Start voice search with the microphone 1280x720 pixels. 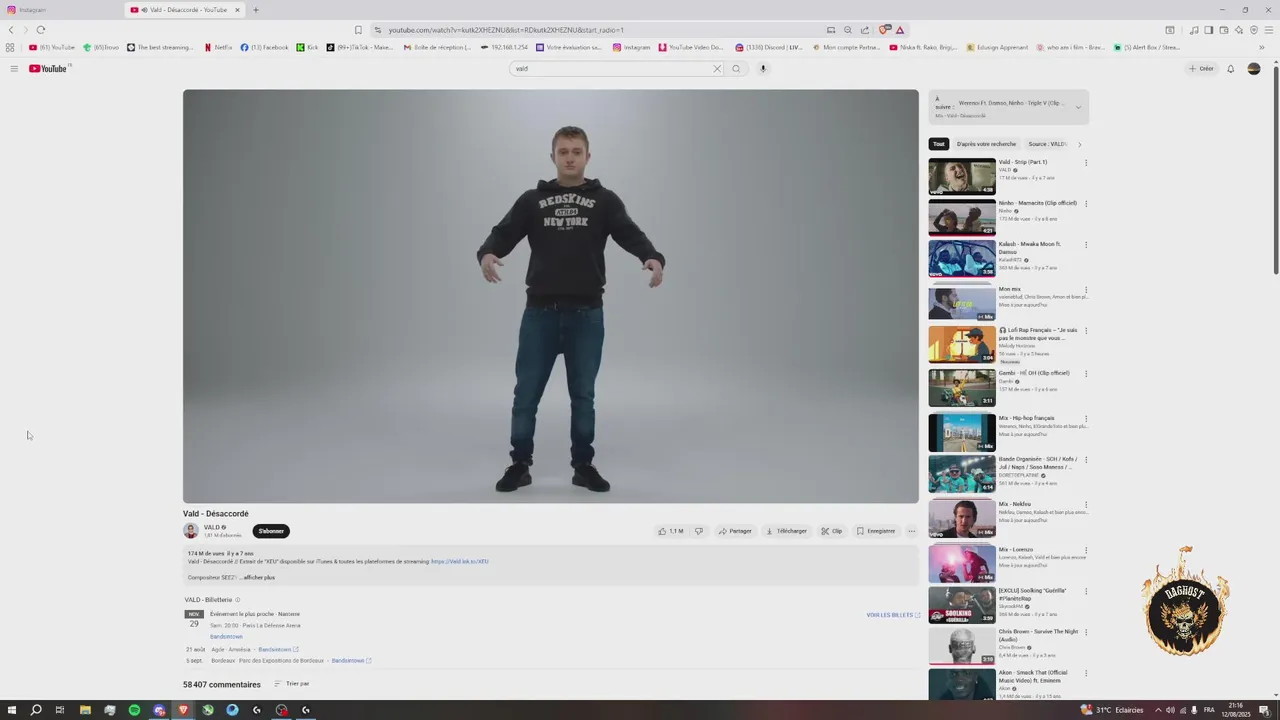pyautogui.click(x=763, y=69)
